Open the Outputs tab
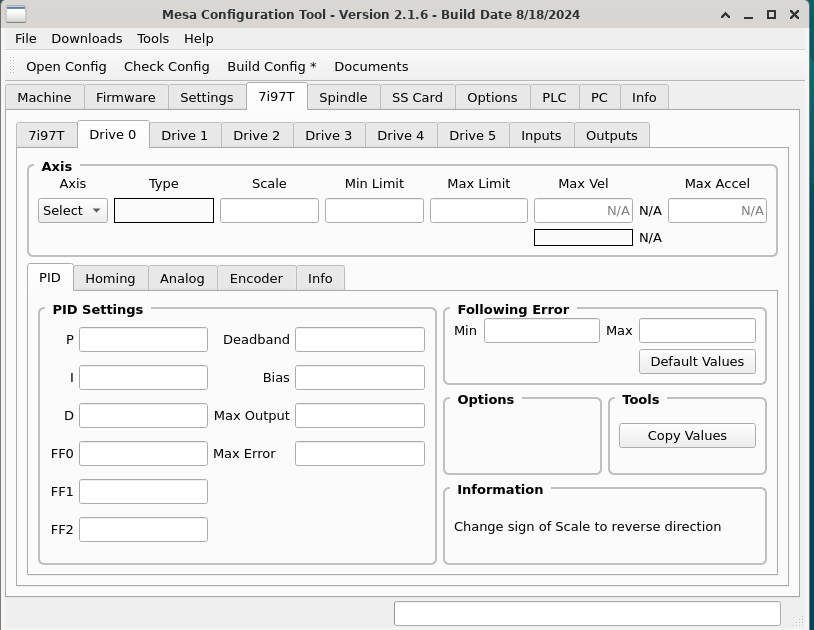The image size is (814, 630). click(612, 135)
